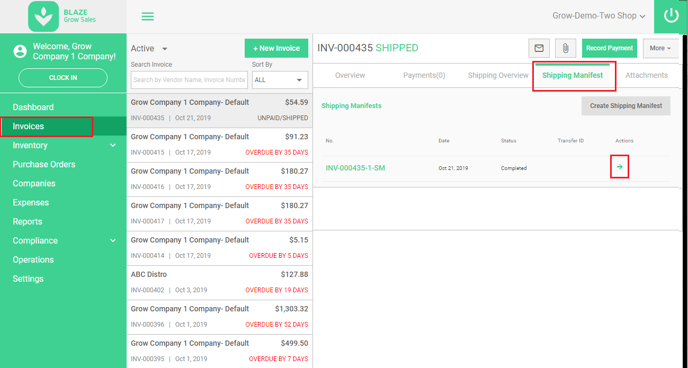The image size is (688, 368).
Task: Expand the Inventory sidebar submenu
Action: (x=113, y=145)
